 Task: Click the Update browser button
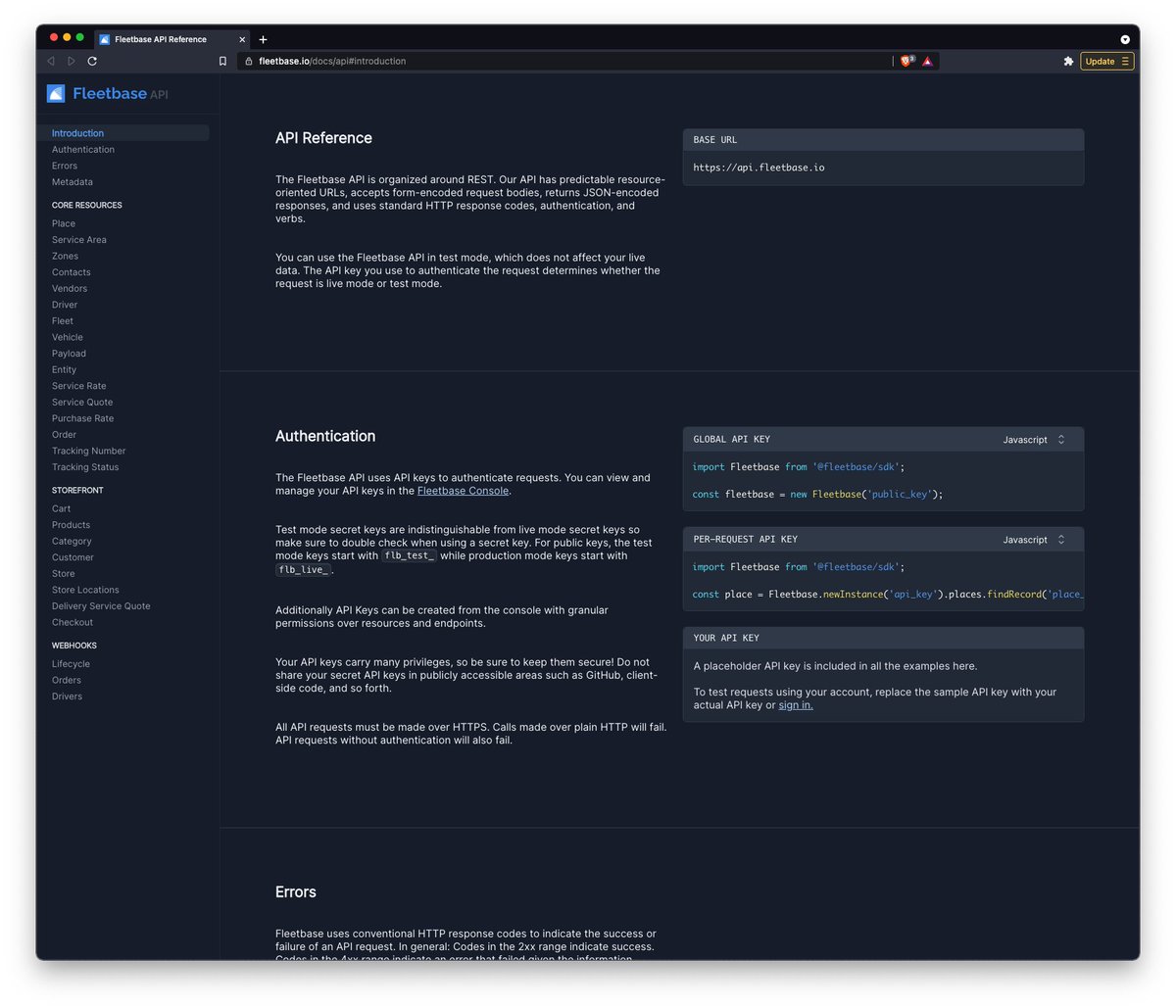[x=1106, y=61]
